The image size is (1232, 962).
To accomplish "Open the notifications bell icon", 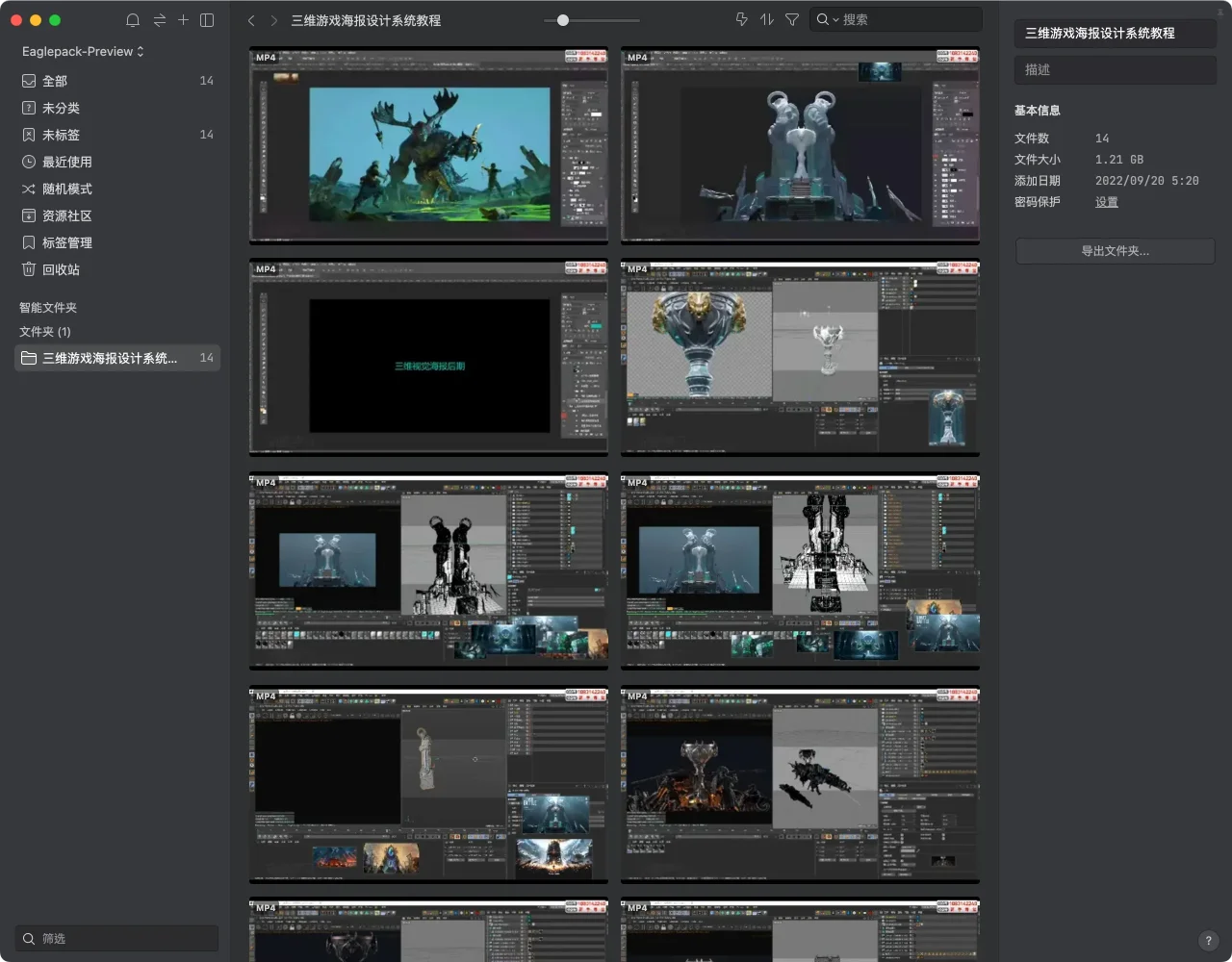I will [x=133, y=20].
